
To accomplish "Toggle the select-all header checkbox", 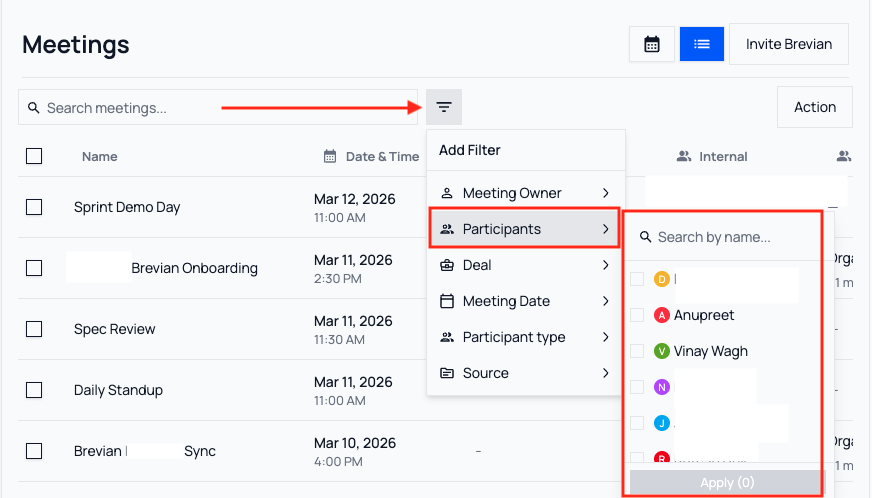I will tap(34, 156).
